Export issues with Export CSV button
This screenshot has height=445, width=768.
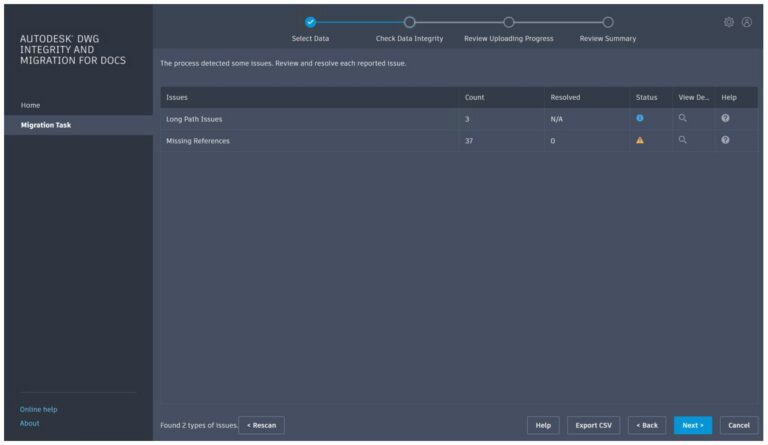tap(593, 425)
